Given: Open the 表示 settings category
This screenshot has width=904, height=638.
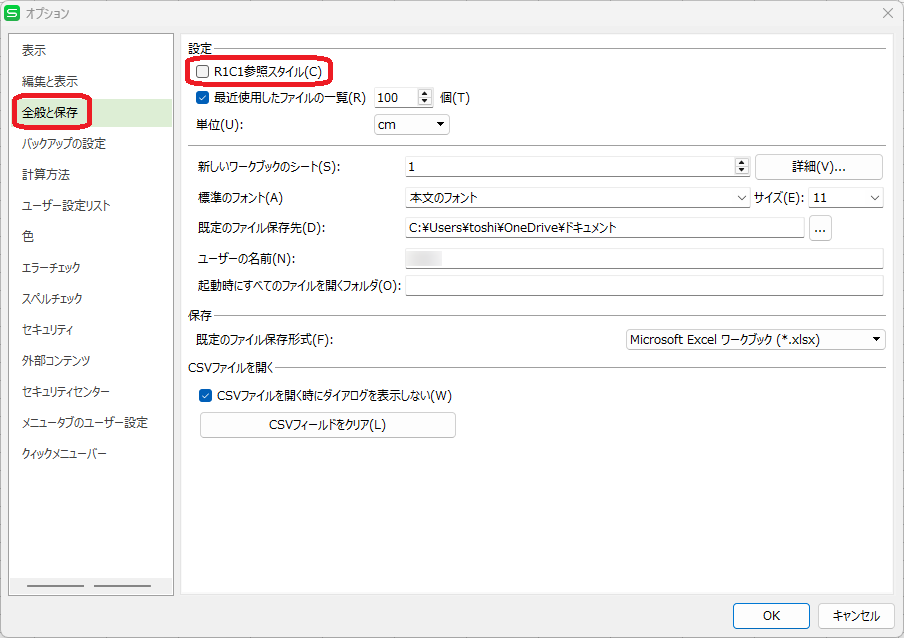Looking at the screenshot, I should click(34, 51).
